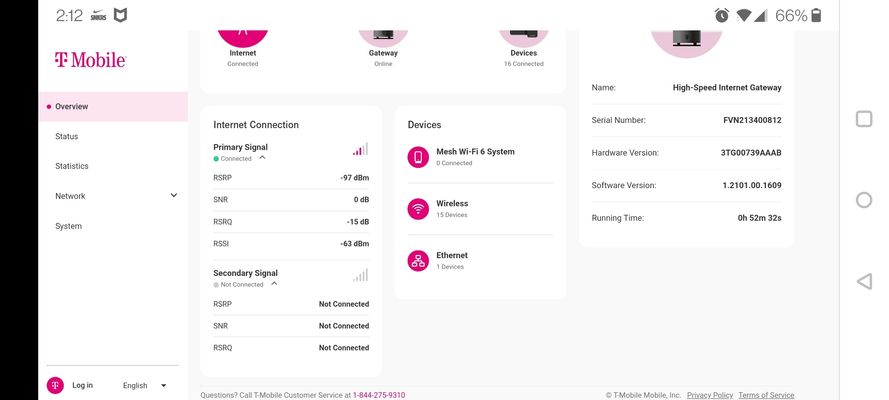
Task: Click the RSRQ value -15 dB
Action: (358, 222)
